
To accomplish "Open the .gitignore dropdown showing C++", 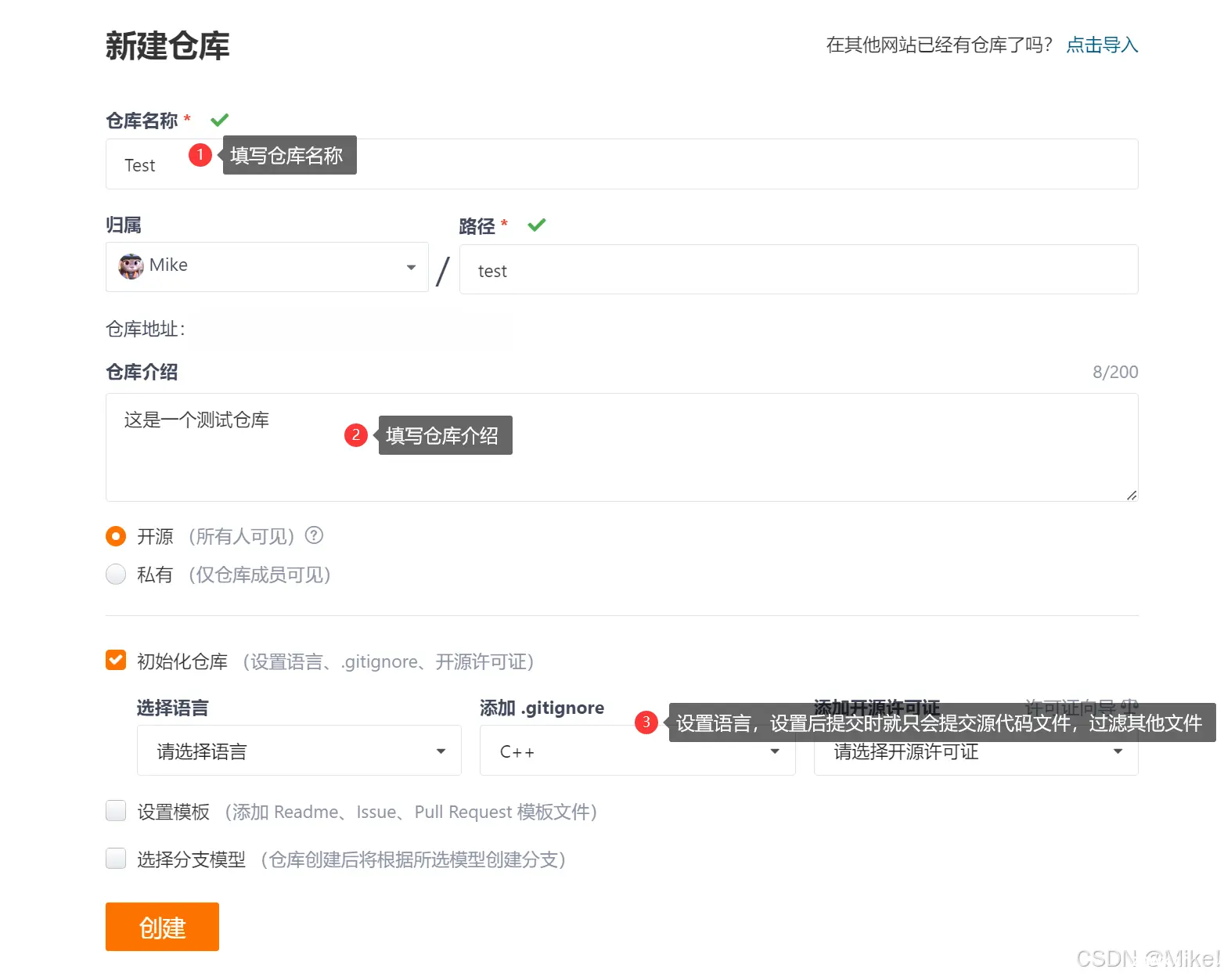I will click(637, 751).
